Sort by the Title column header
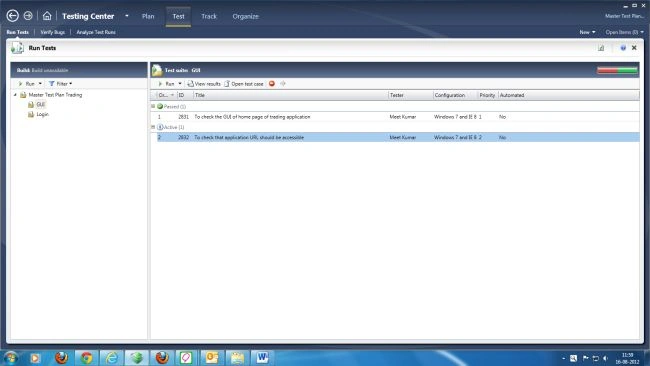The width and height of the screenshot is (650, 366). tap(291, 95)
